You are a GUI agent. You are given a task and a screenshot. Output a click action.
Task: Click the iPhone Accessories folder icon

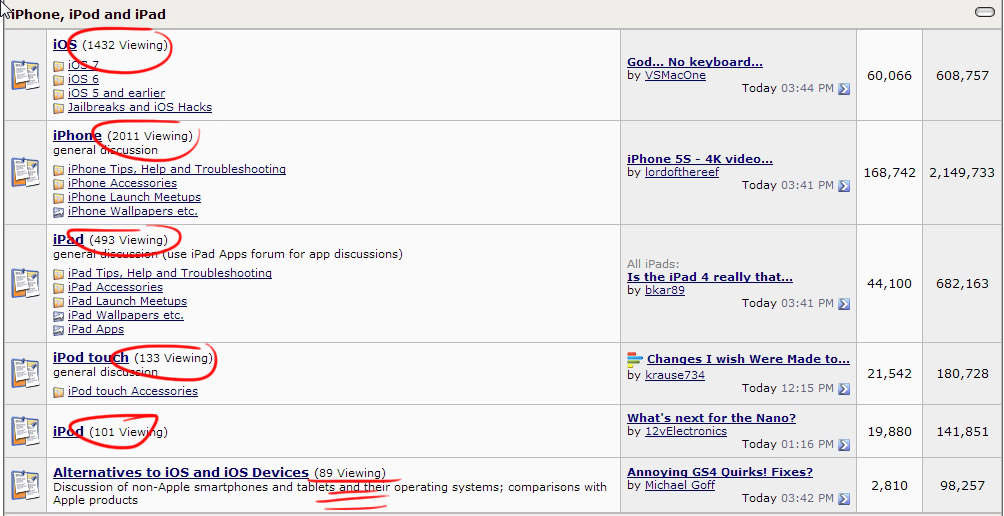pos(58,184)
